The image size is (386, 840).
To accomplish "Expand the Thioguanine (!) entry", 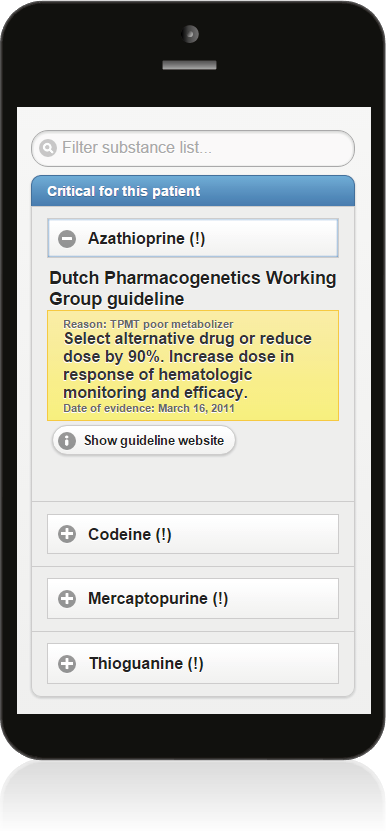I will pyautogui.click(x=193, y=664).
